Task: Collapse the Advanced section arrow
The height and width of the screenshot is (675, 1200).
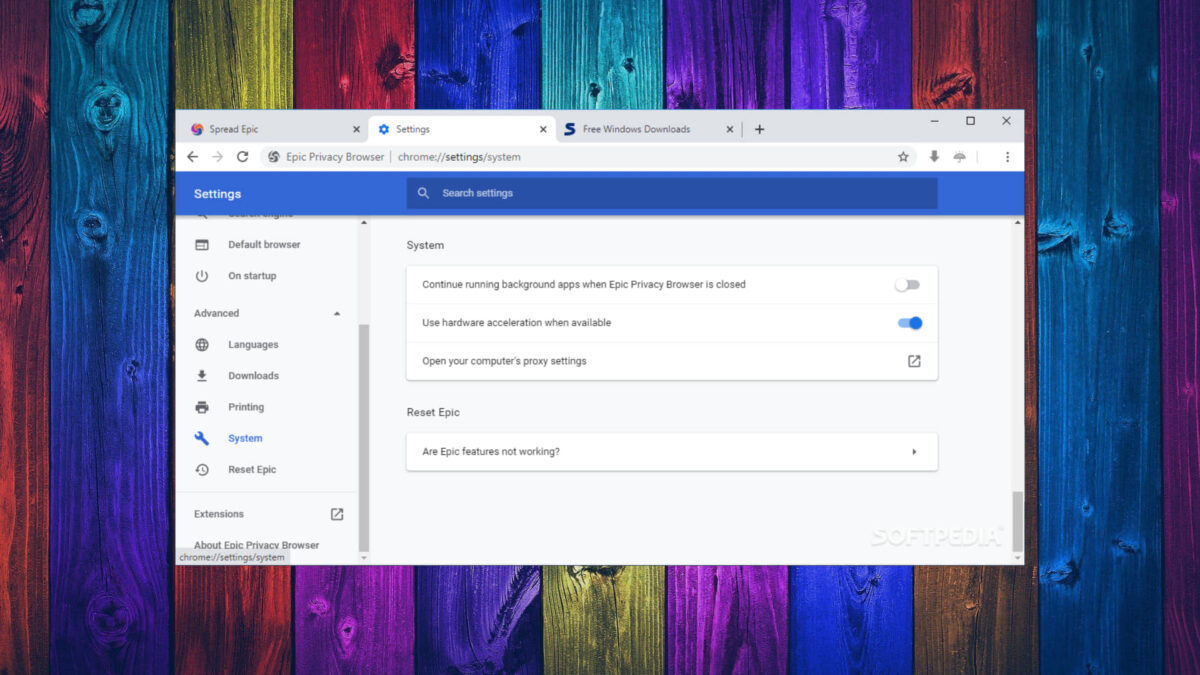Action: point(337,314)
